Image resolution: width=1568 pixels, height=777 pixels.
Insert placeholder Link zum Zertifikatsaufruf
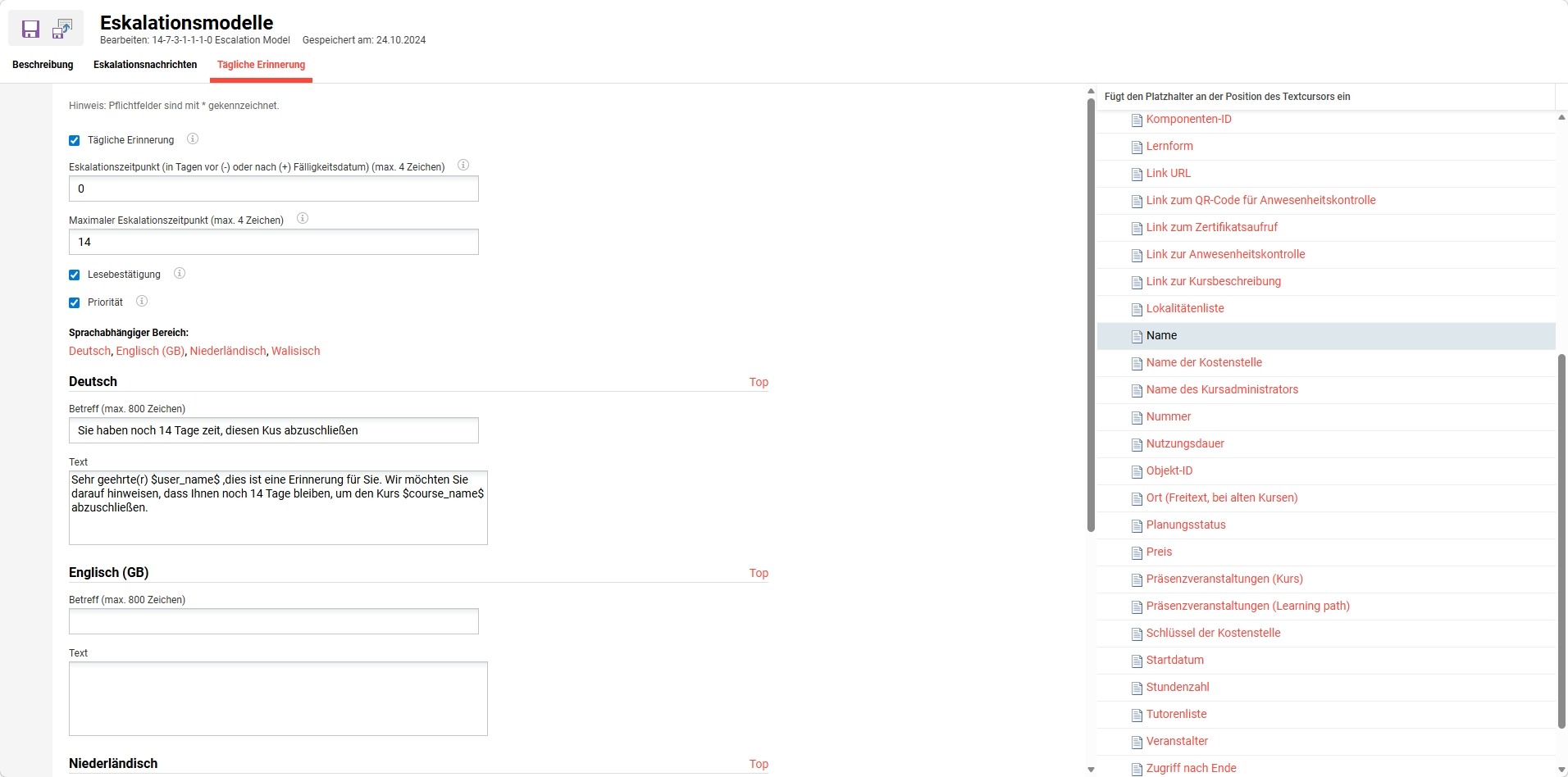(x=1211, y=227)
